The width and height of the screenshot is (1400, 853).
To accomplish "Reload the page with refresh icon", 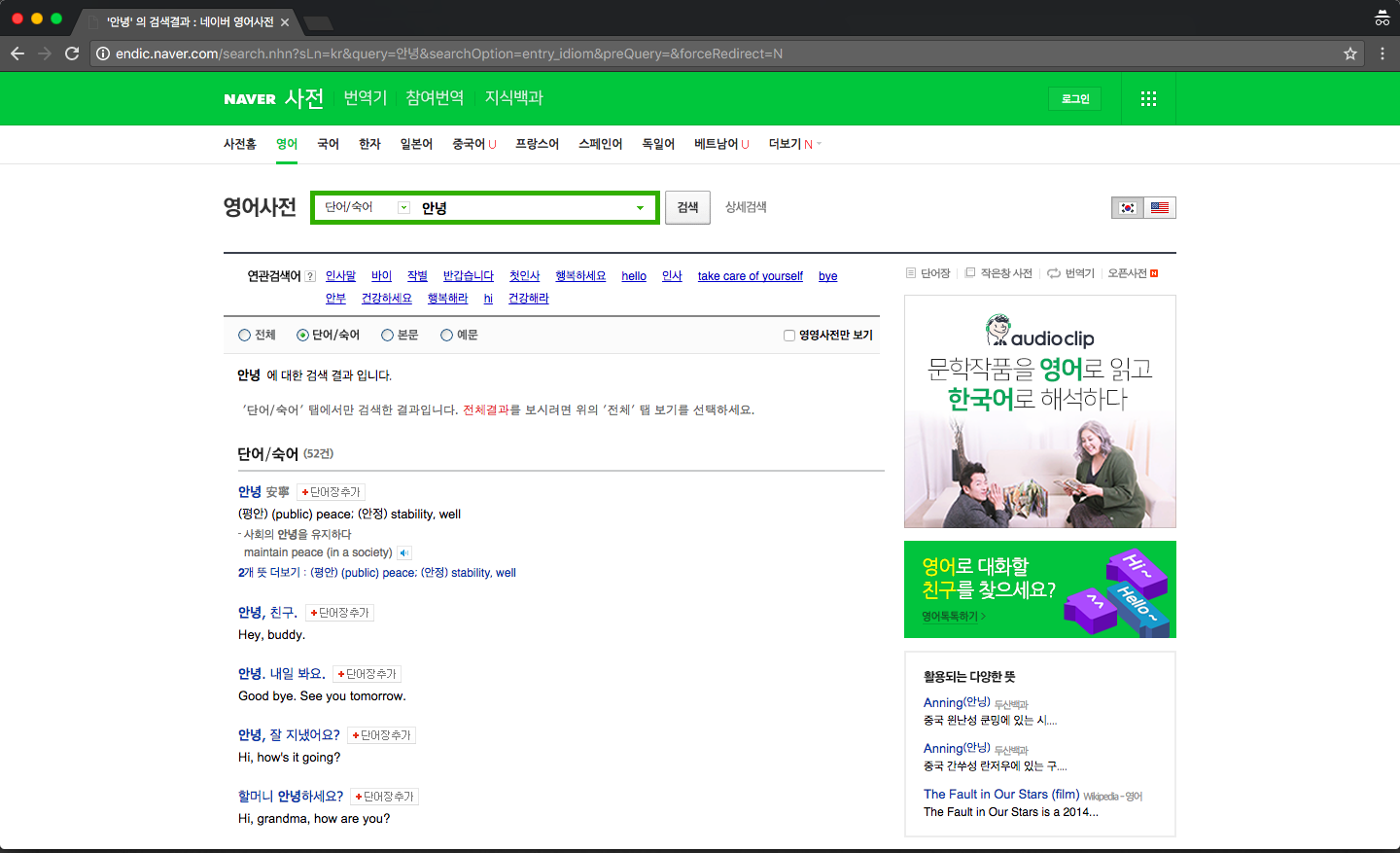I will pos(72,53).
